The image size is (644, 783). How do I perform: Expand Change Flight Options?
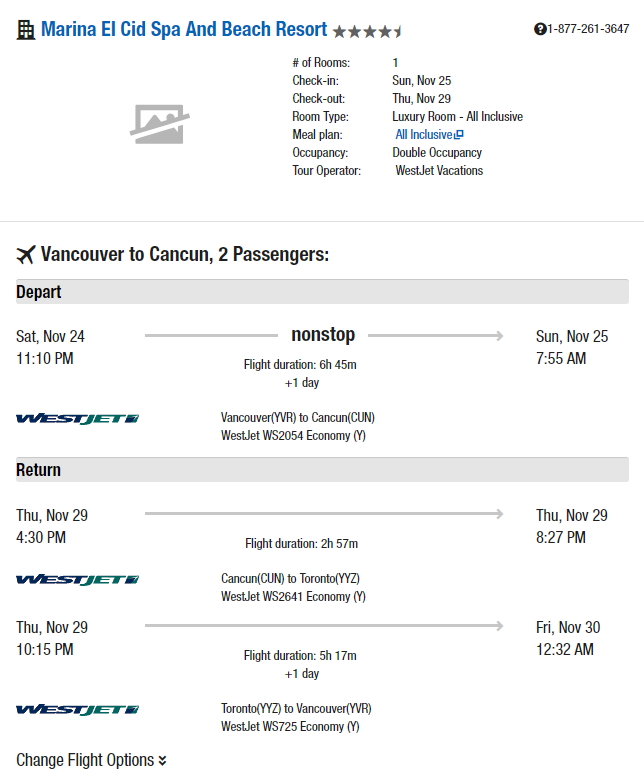point(91,760)
